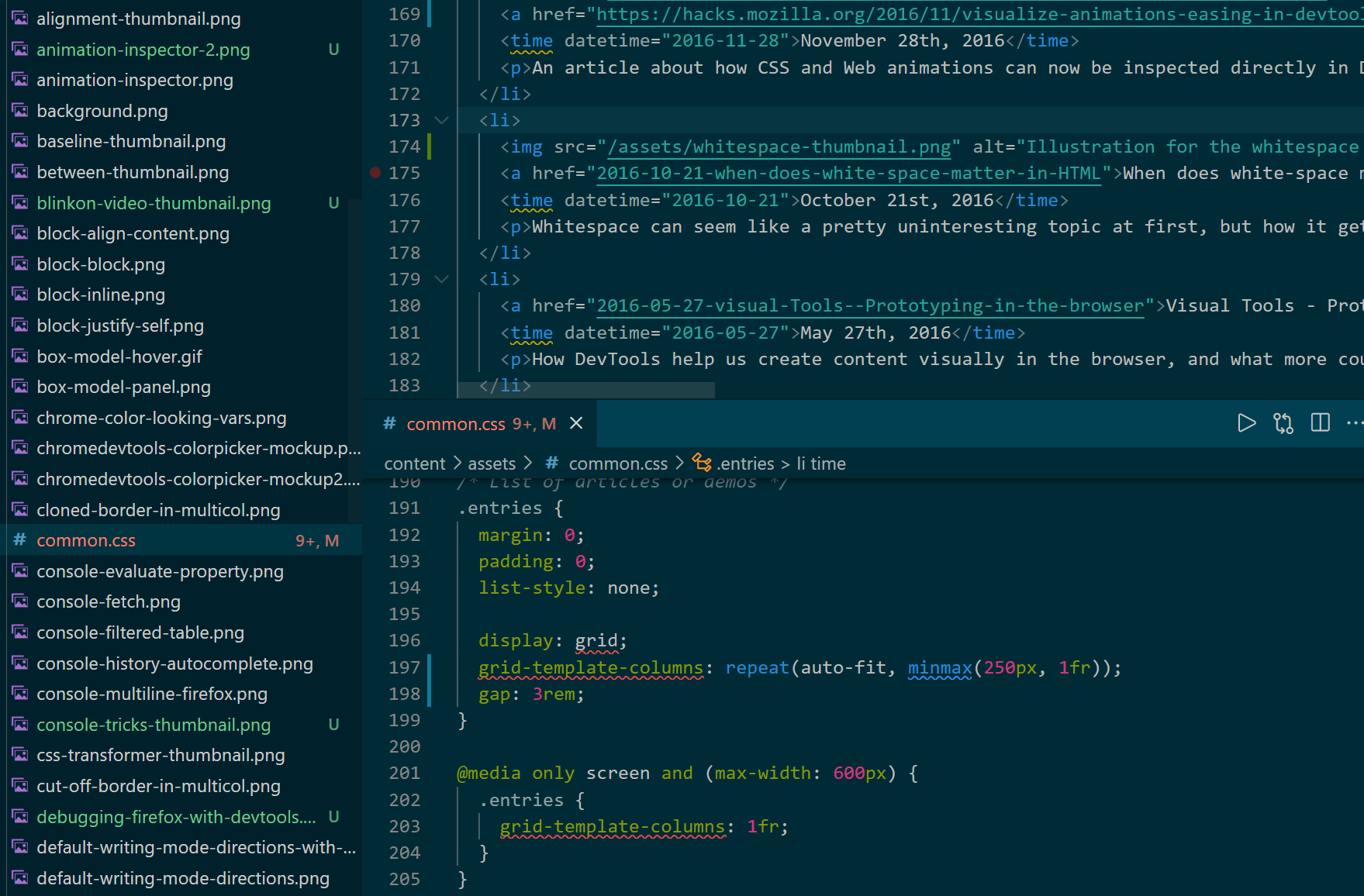This screenshot has height=896, width=1364.
Task: Click the image icon beside box-model-hover.gif
Action: point(19,356)
